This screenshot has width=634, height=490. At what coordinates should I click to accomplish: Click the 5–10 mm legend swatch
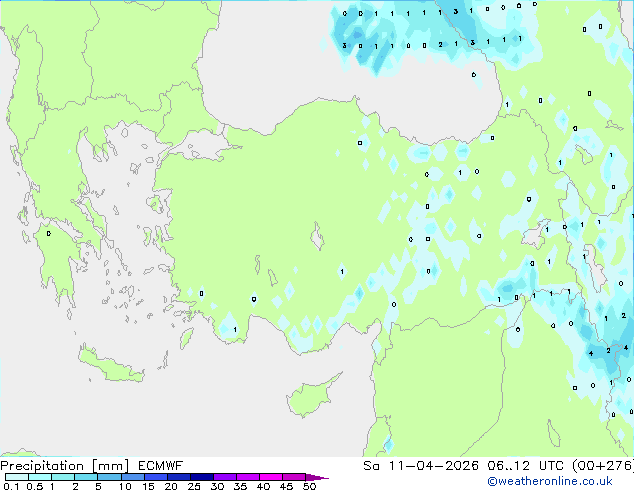click(109, 477)
